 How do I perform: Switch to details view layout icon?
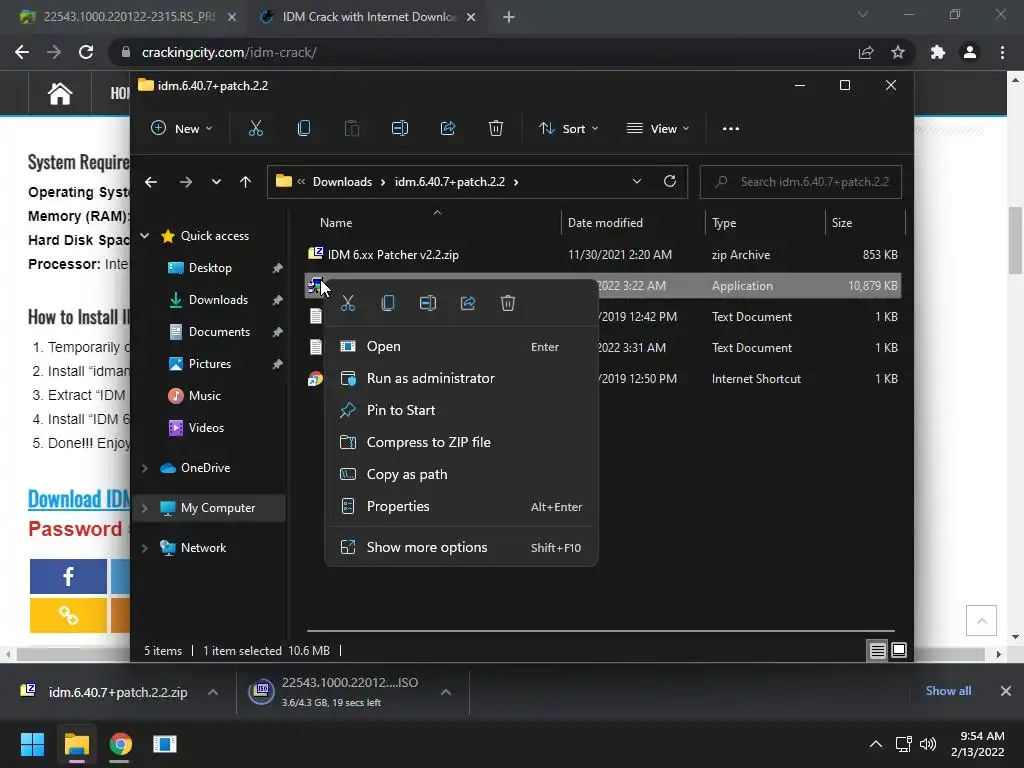pyautogui.click(x=878, y=650)
